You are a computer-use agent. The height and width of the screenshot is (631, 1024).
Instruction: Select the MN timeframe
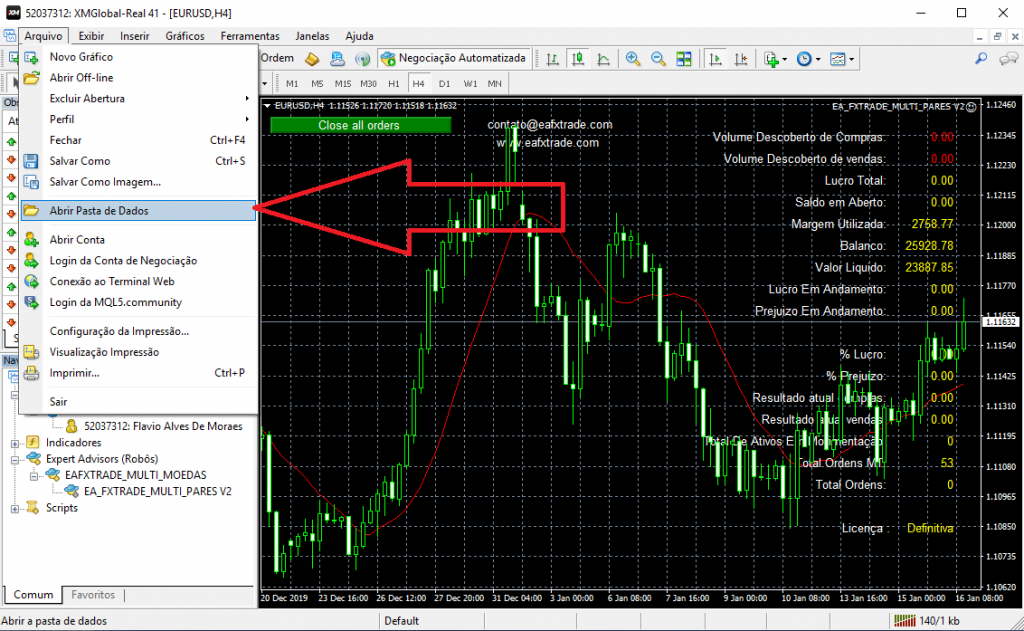tap(495, 84)
